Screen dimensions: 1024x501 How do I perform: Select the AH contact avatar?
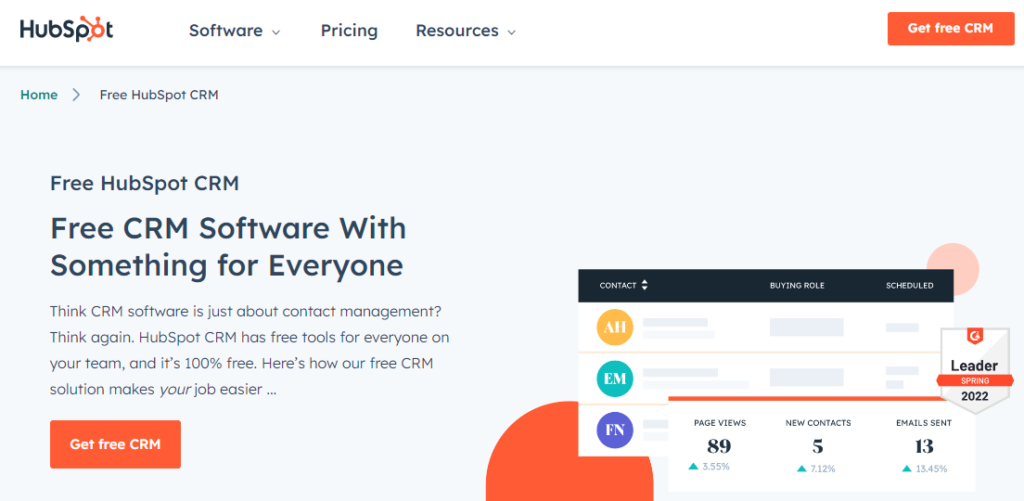(615, 328)
